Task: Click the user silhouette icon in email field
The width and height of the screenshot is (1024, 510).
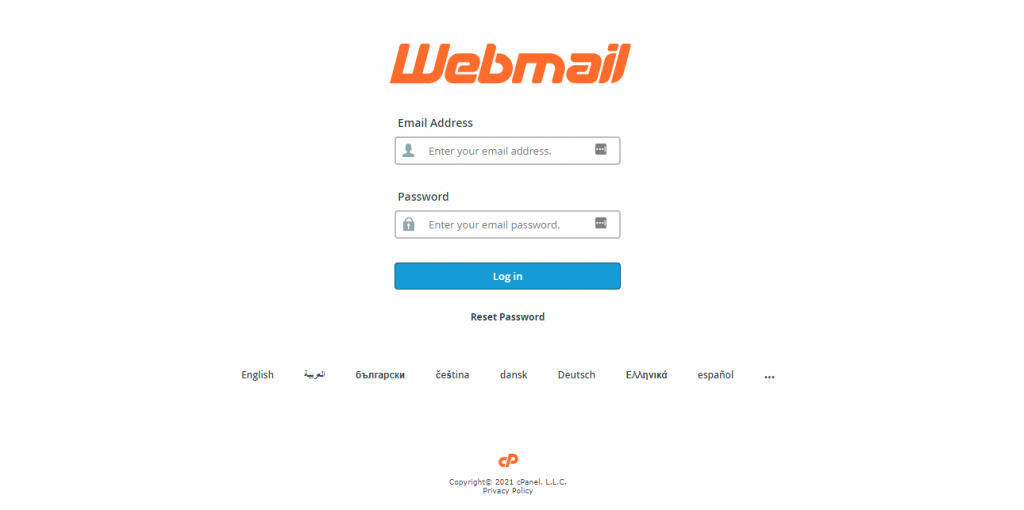Action: 408,151
